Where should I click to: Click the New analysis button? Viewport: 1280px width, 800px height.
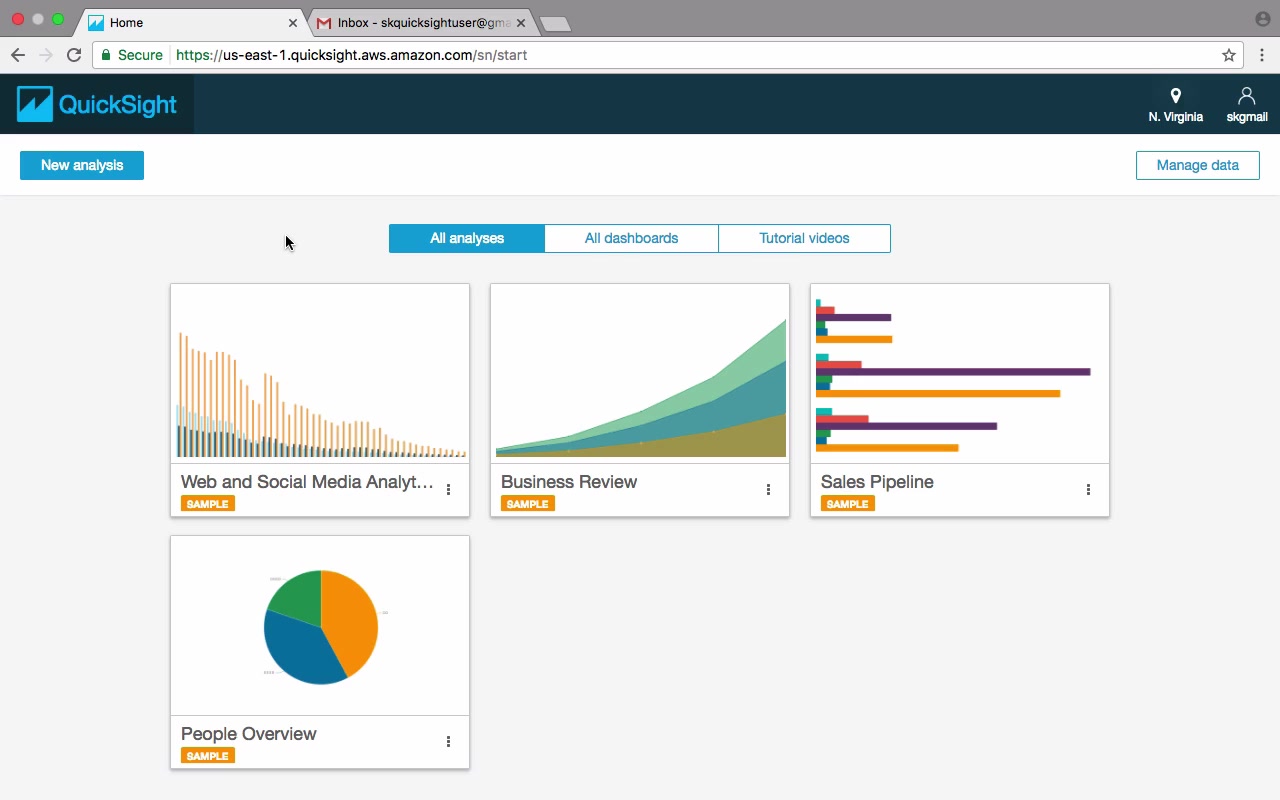point(82,165)
